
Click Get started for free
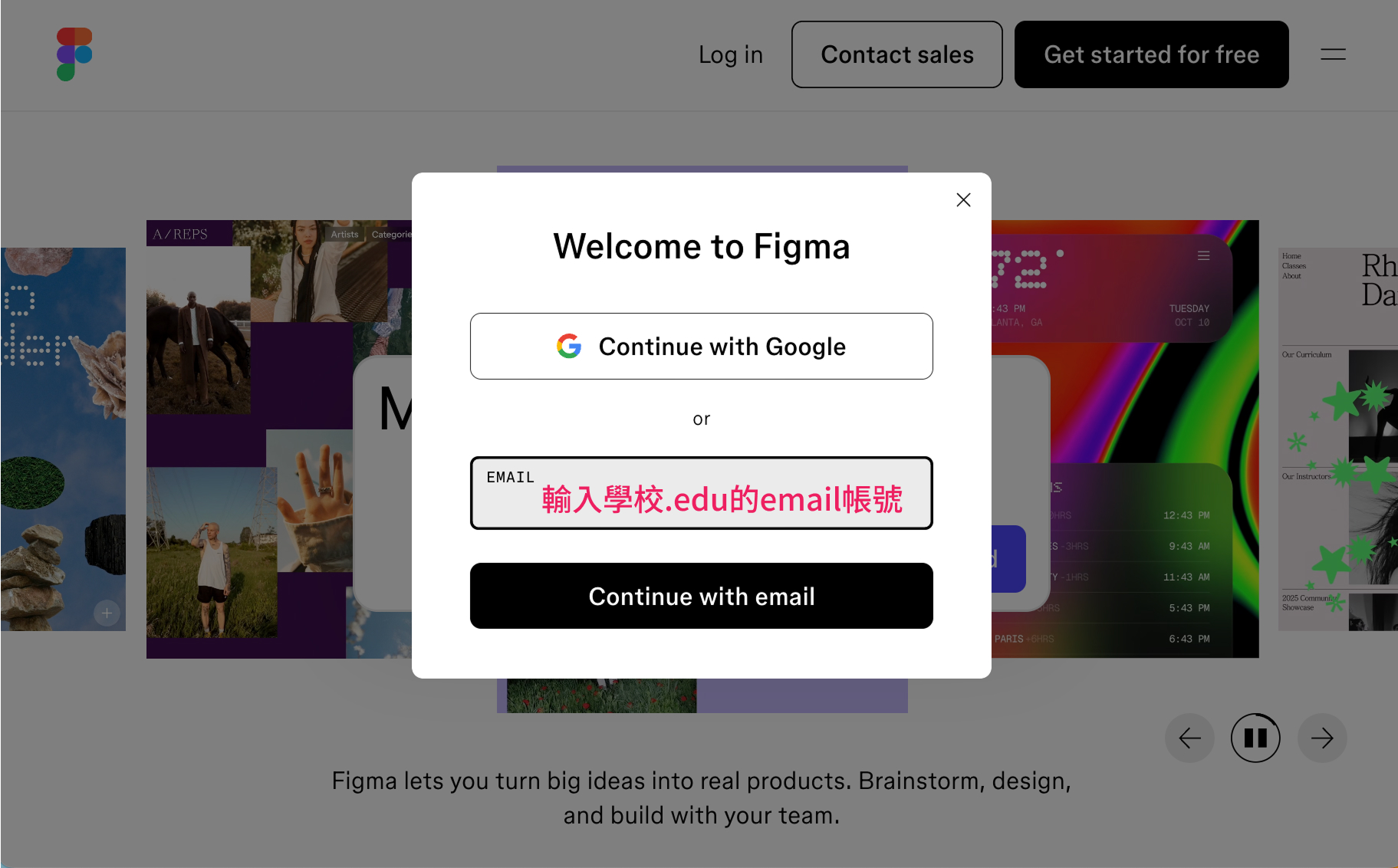(x=1151, y=54)
